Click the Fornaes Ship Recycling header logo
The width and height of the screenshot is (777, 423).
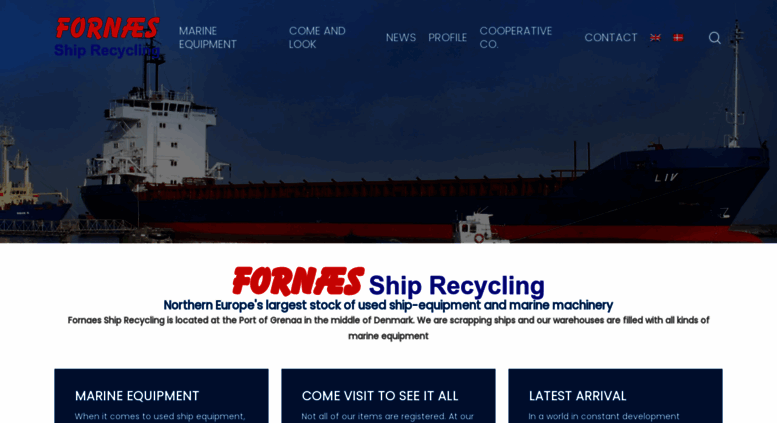point(108,37)
